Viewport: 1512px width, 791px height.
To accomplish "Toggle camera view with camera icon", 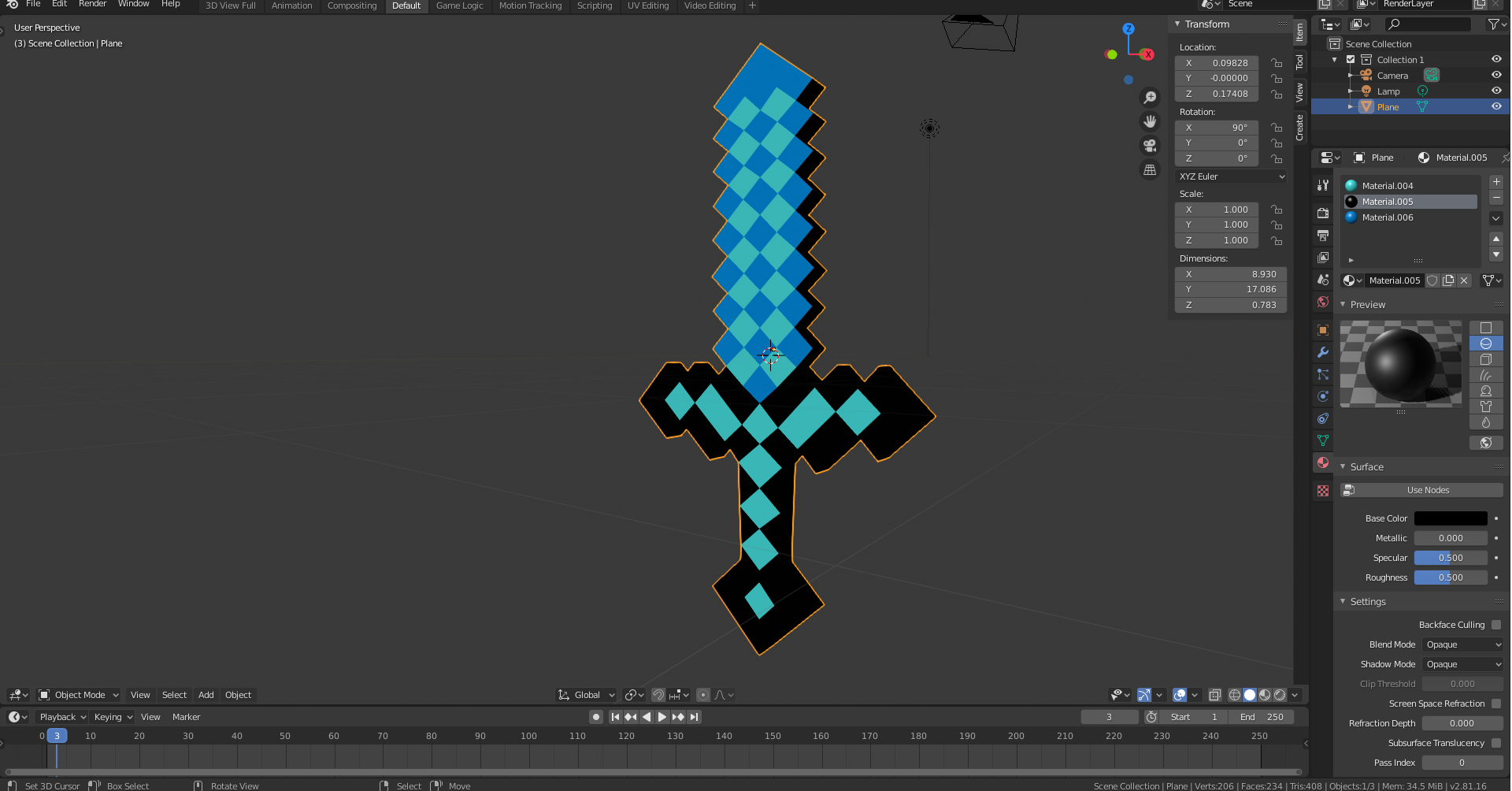I will pos(1150,146).
